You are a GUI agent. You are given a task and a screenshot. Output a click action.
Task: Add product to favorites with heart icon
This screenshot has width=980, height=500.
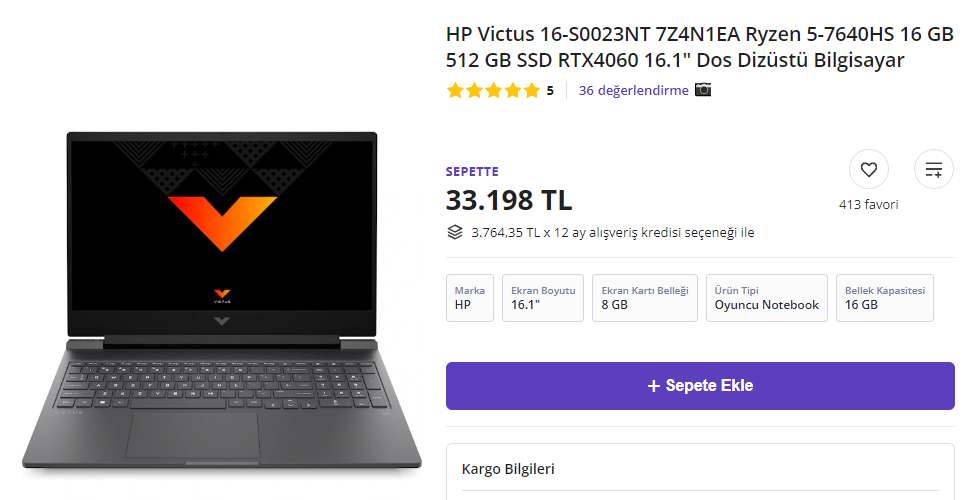pyautogui.click(x=869, y=169)
